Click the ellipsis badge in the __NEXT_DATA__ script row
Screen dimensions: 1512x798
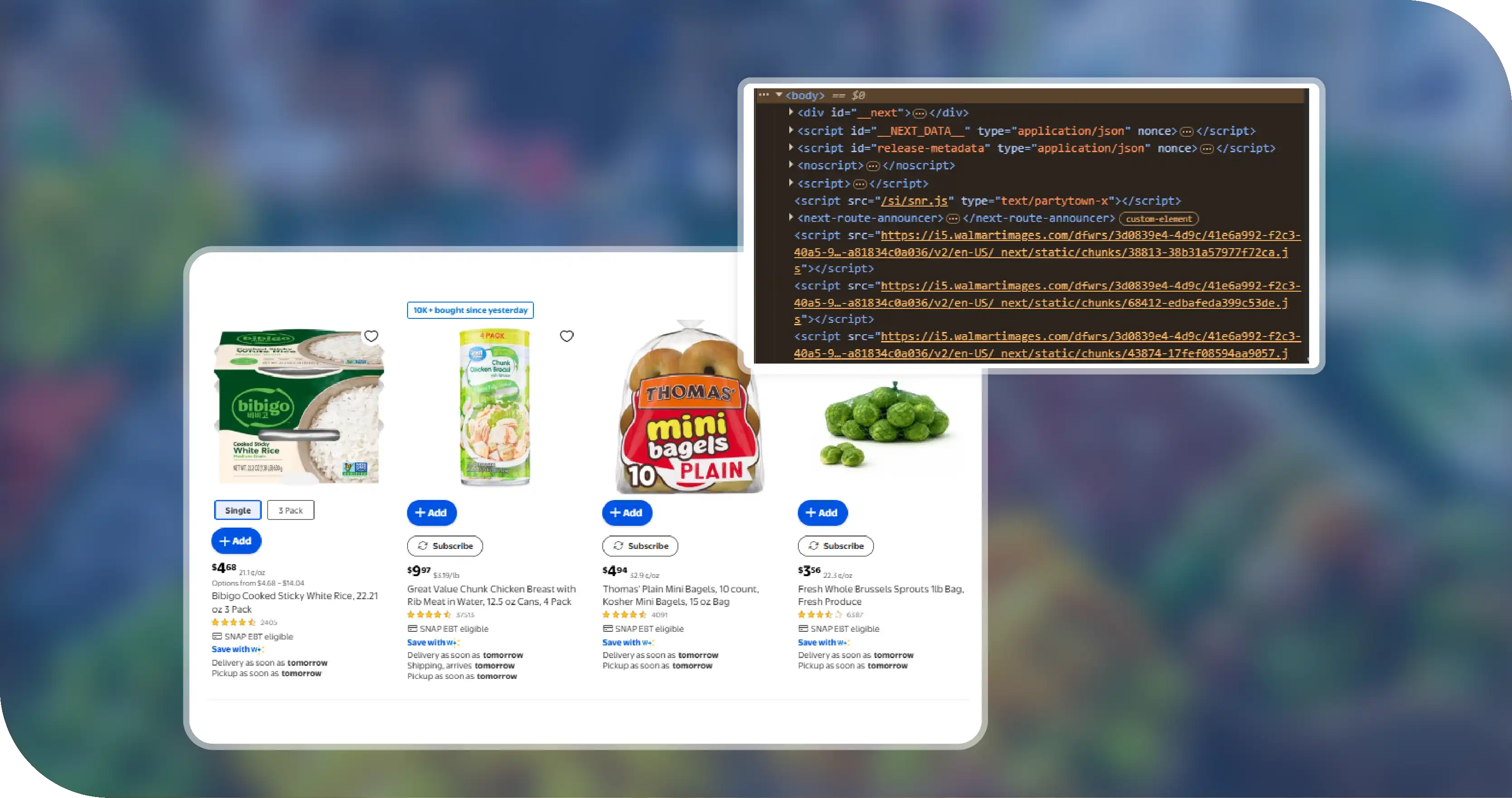[x=1187, y=131]
